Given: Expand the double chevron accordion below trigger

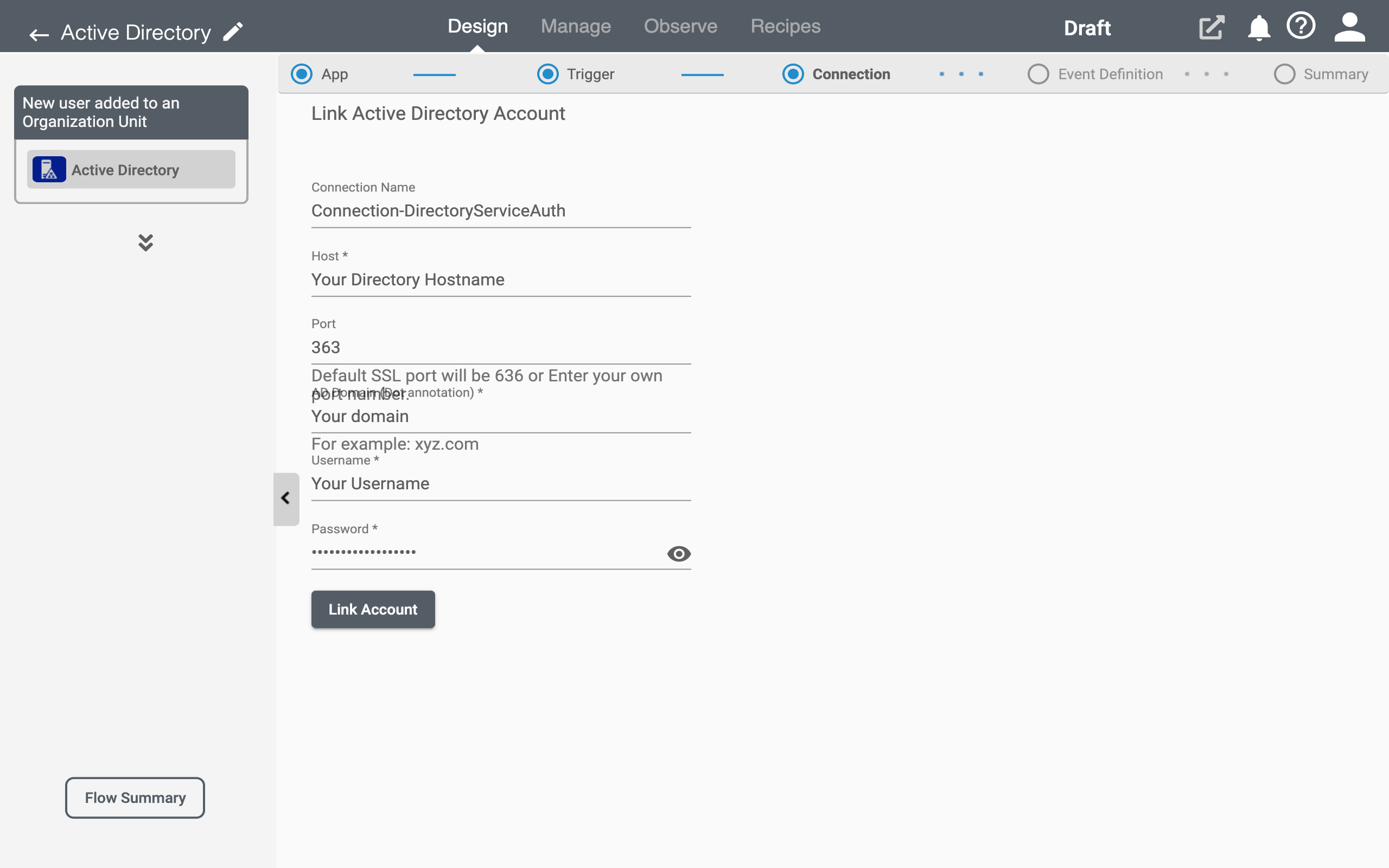Looking at the screenshot, I should point(145,243).
